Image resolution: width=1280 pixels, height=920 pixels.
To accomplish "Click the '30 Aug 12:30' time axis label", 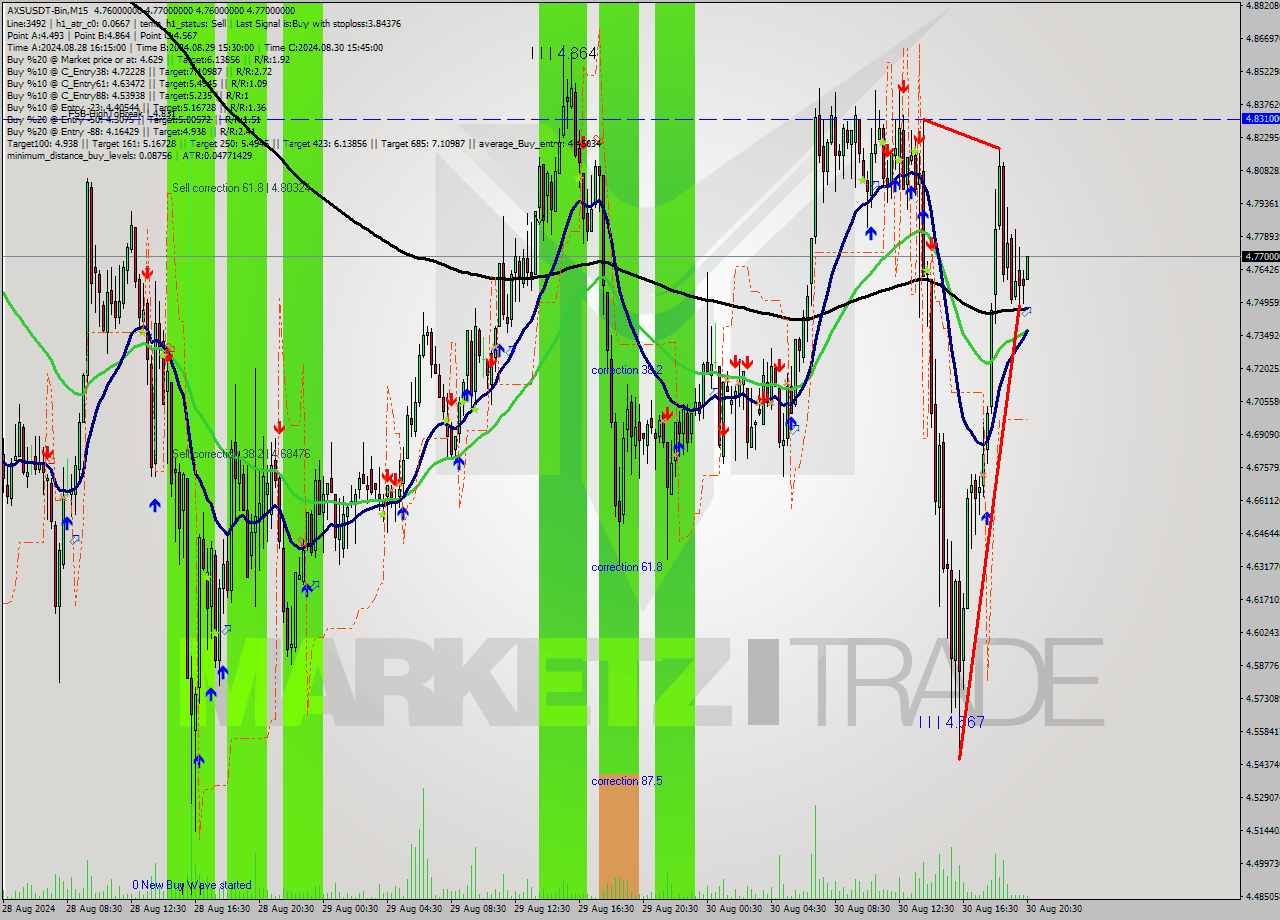I will click(928, 909).
